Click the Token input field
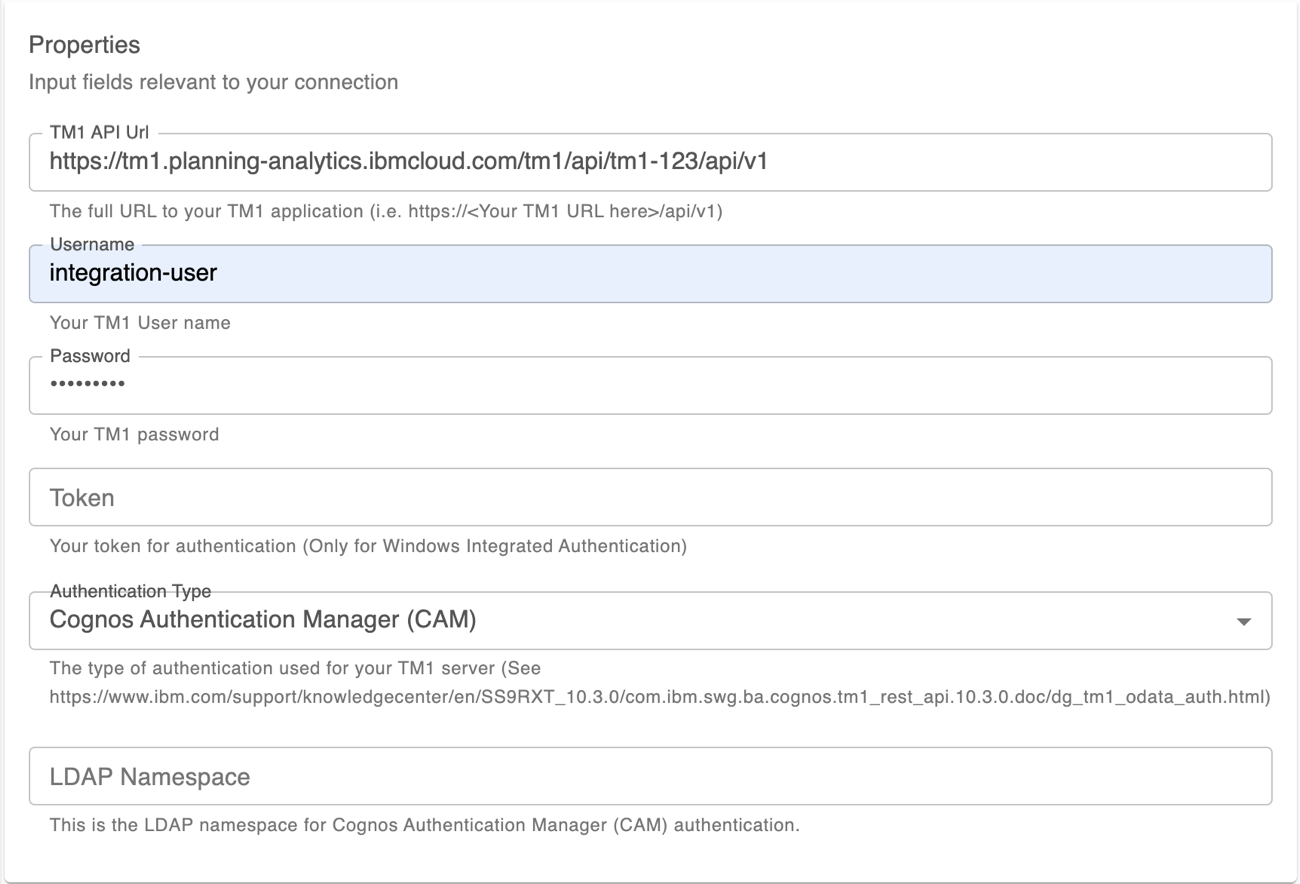Viewport: 1300px width, 884px height. click(650, 497)
